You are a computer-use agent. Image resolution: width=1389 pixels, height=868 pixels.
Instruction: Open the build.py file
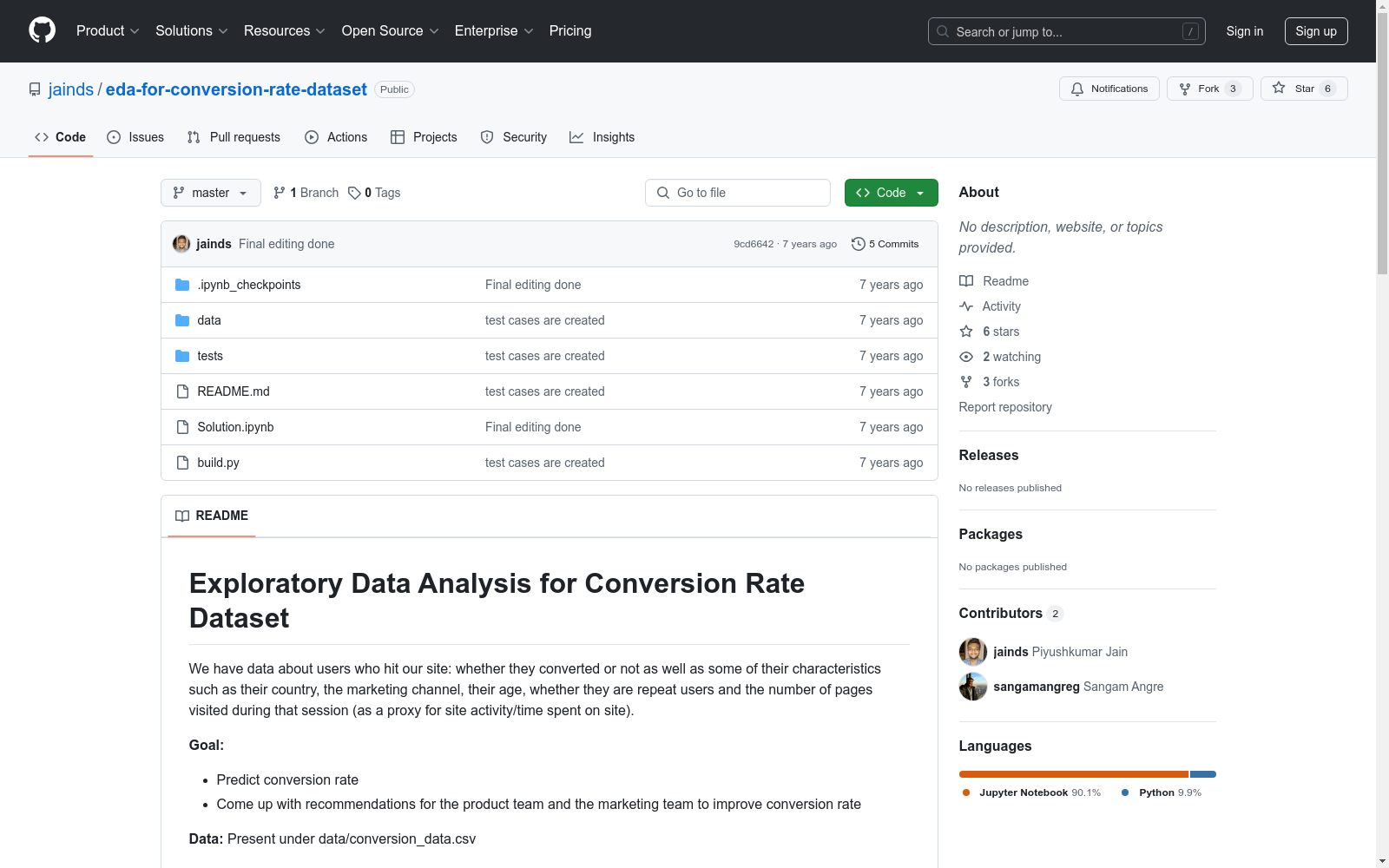218,463
